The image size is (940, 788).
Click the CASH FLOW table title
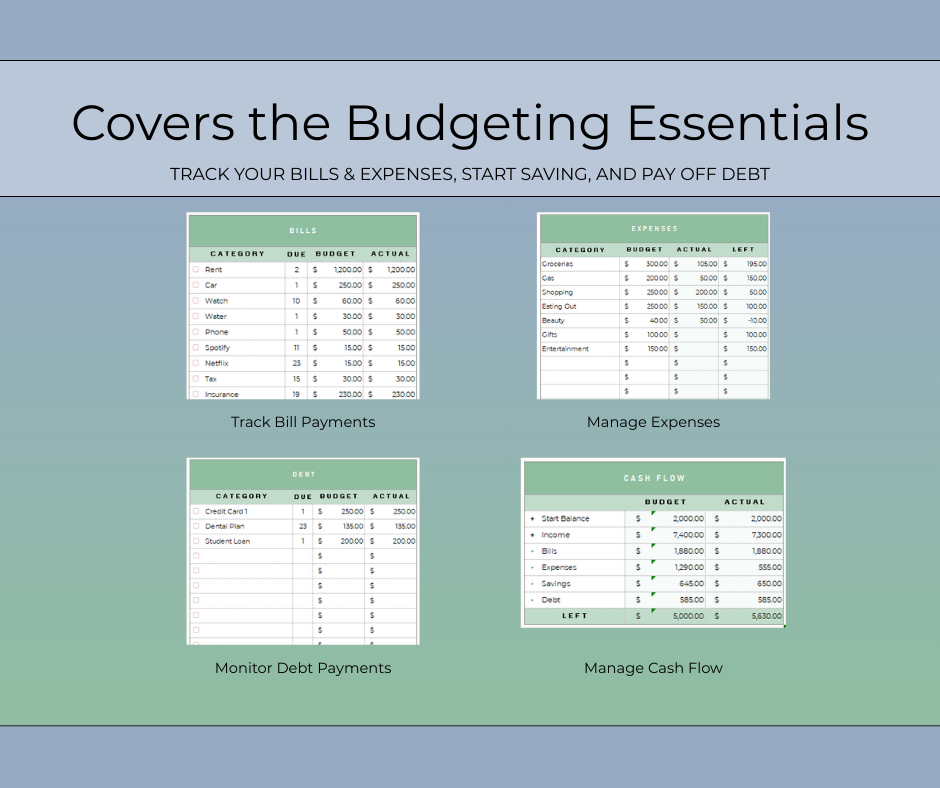654,478
